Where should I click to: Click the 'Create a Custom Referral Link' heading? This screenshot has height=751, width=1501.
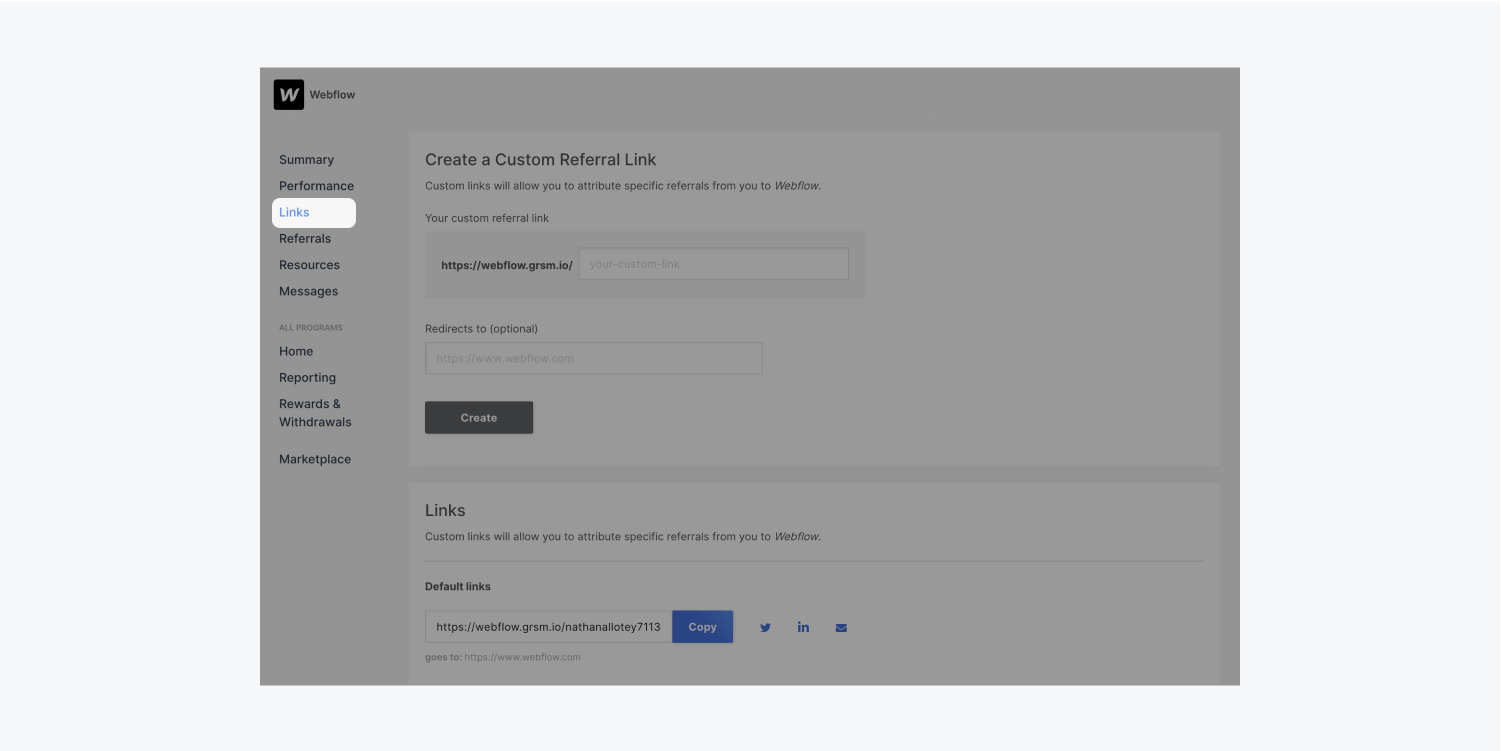(541, 159)
